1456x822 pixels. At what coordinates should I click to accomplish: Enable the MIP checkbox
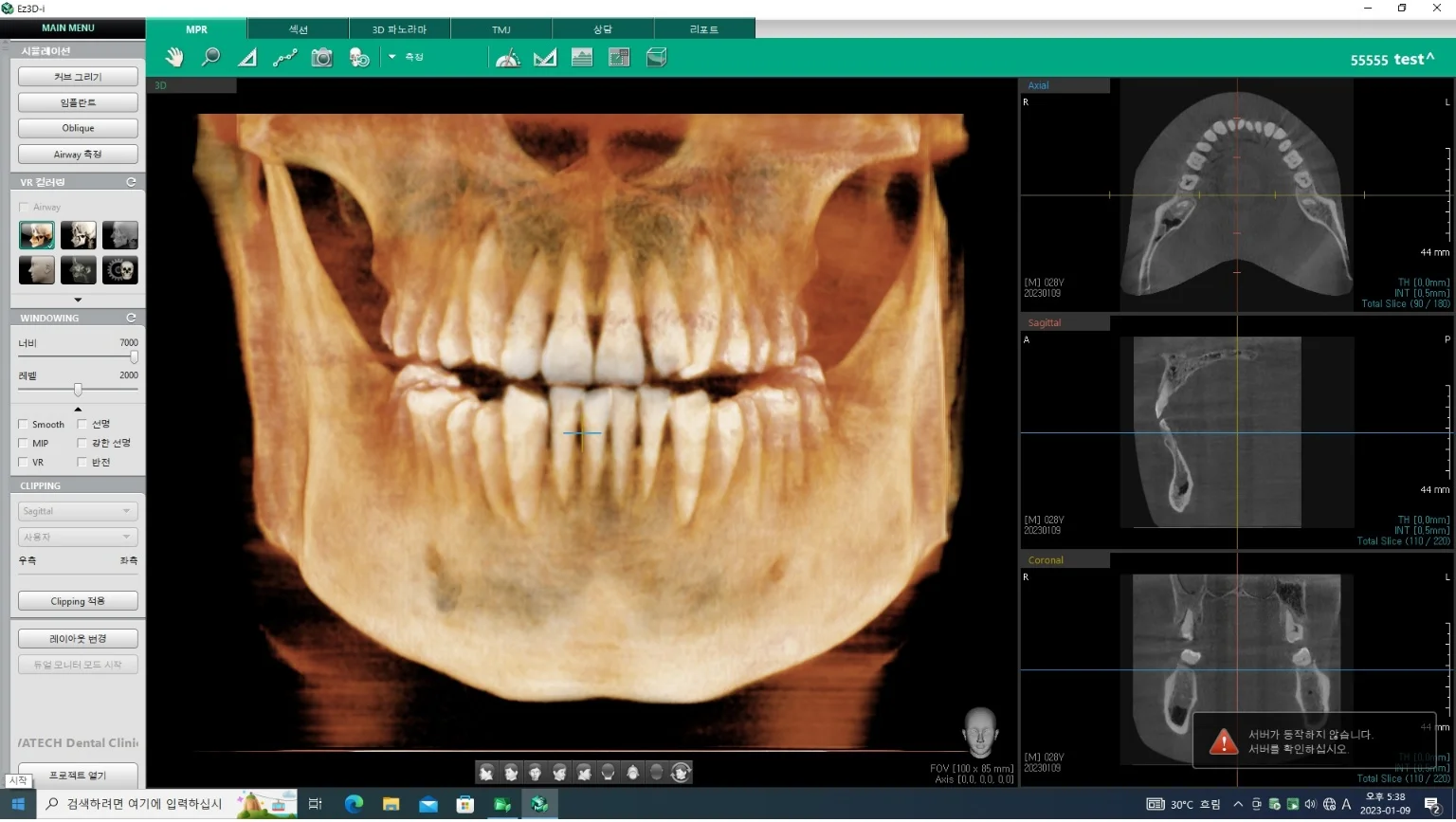coord(24,444)
